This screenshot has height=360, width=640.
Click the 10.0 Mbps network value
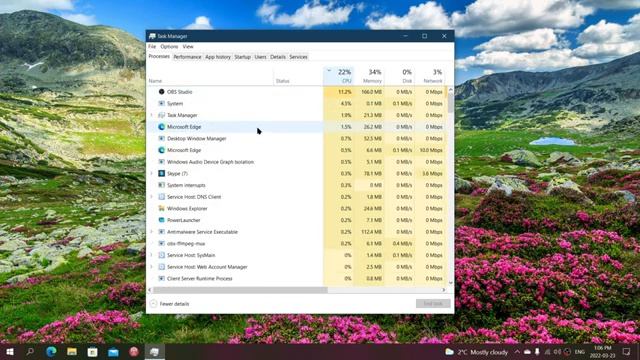pos(431,150)
